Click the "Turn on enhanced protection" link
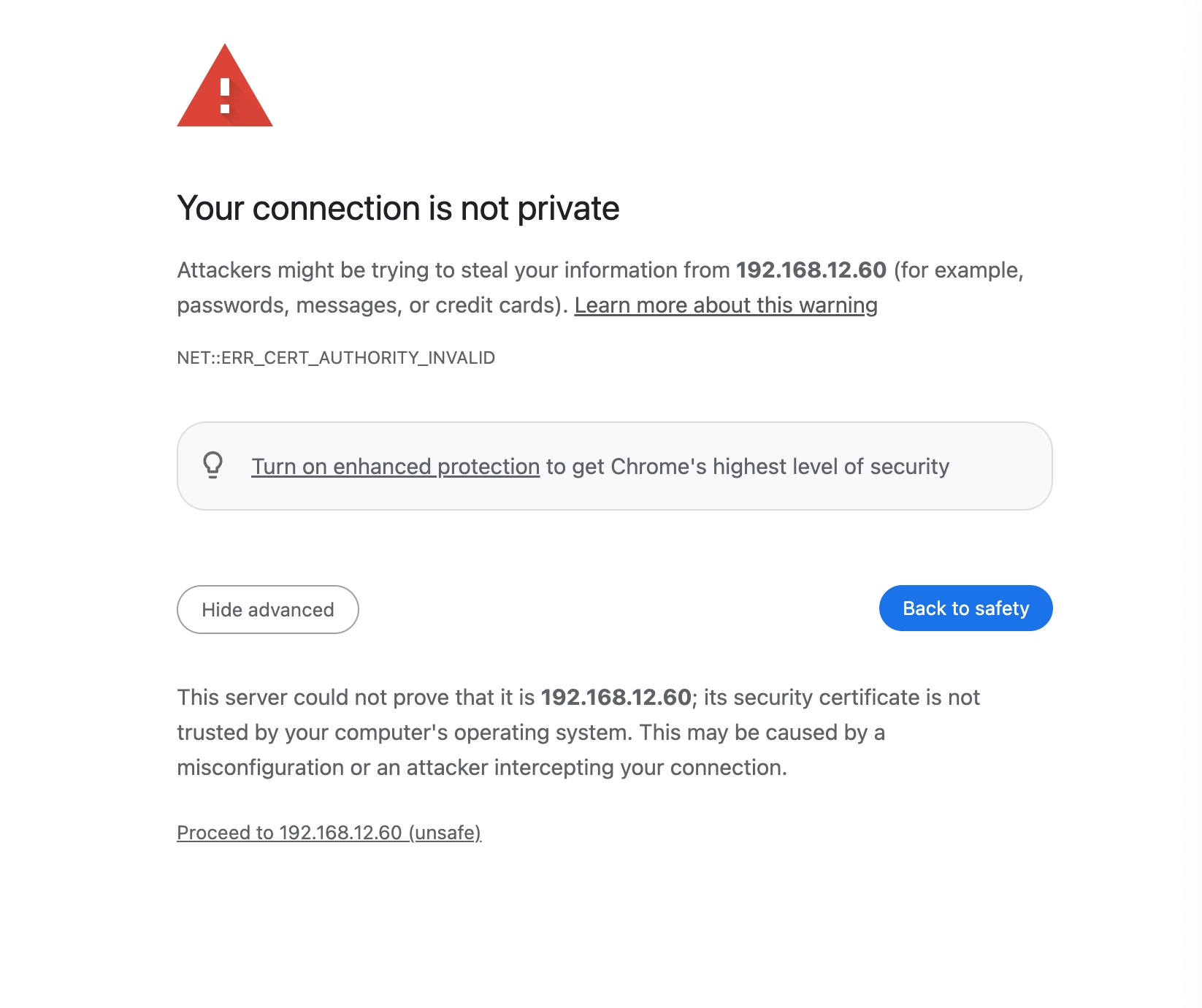 [x=396, y=466]
